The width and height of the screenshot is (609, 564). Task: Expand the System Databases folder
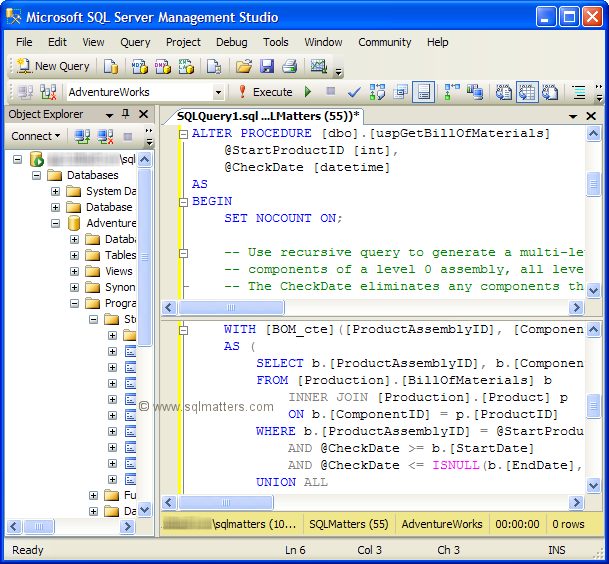(56, 191)
